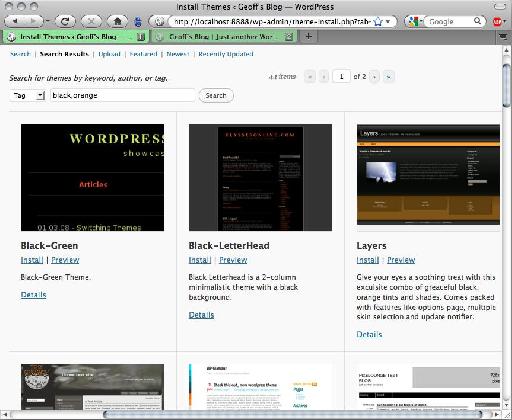
Task: Click the Layers theme title
Action: [x=372, y=246]
